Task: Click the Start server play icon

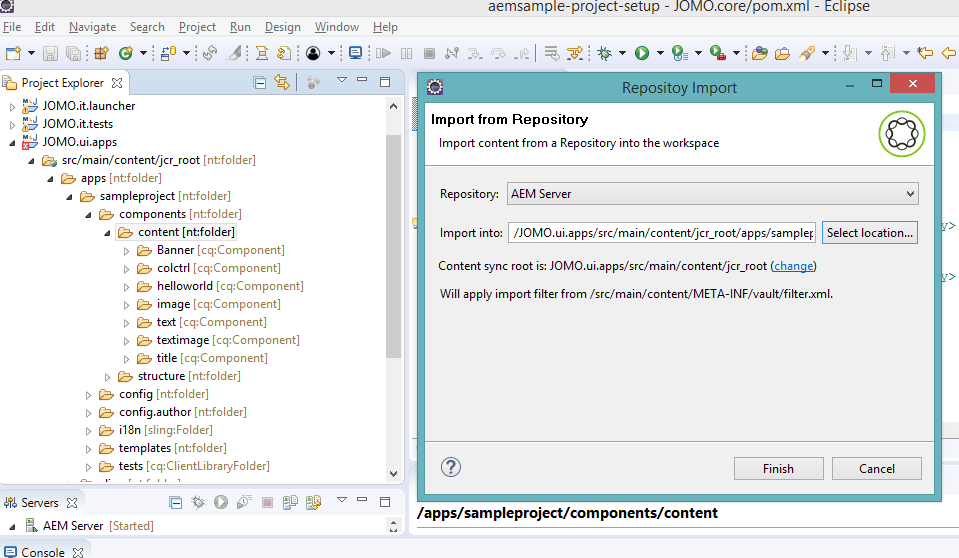Action: point(221,502)
